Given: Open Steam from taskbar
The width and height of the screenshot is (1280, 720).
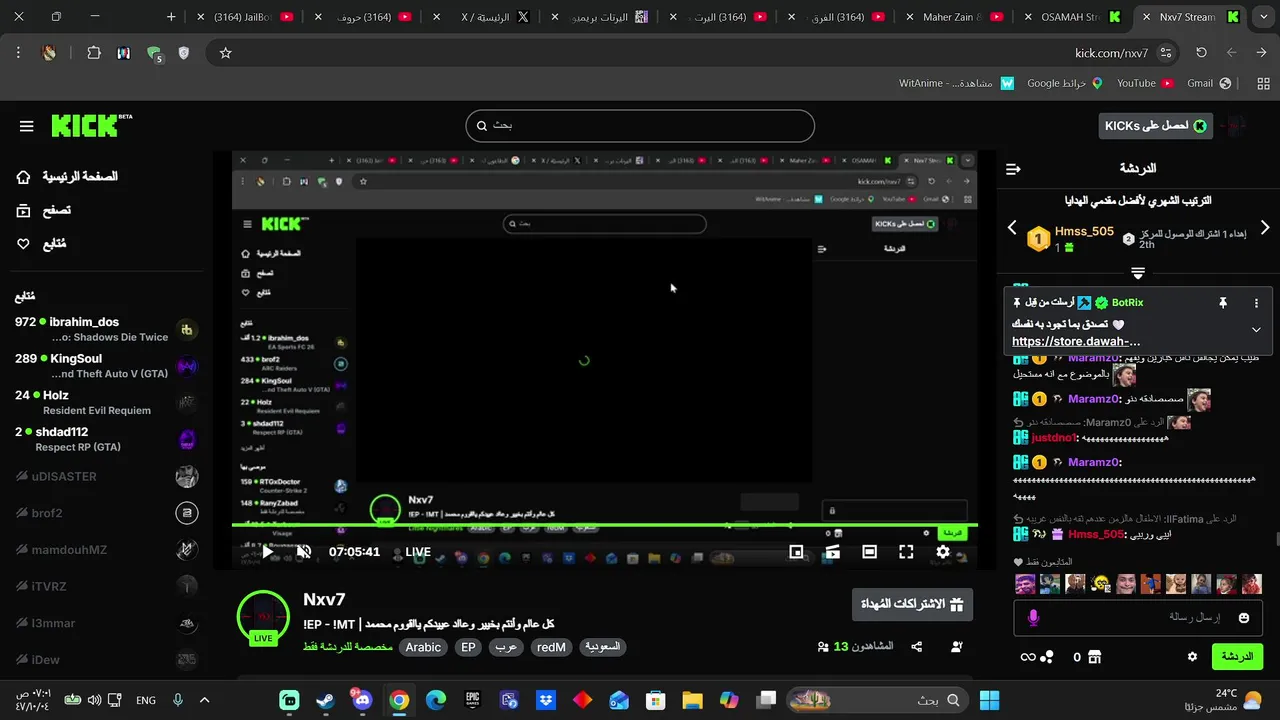Looking at the screenshot, I should (x=325, y=700).
